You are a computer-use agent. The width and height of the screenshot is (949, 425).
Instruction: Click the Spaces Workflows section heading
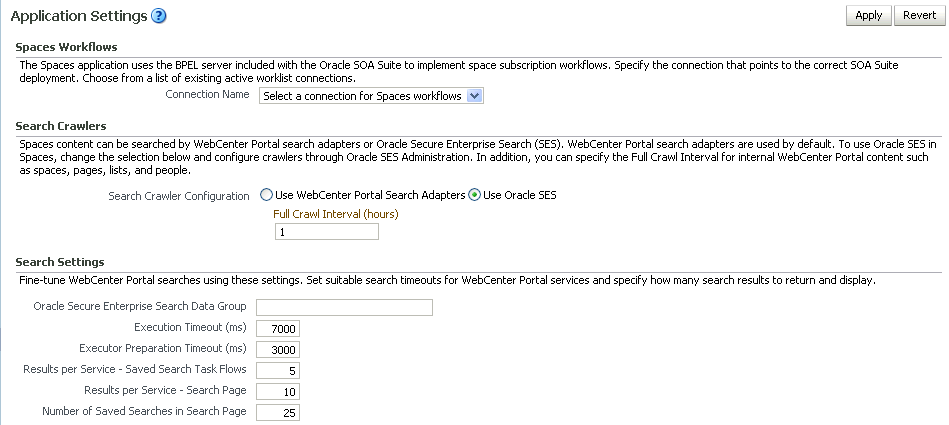[x=67, y=47]
